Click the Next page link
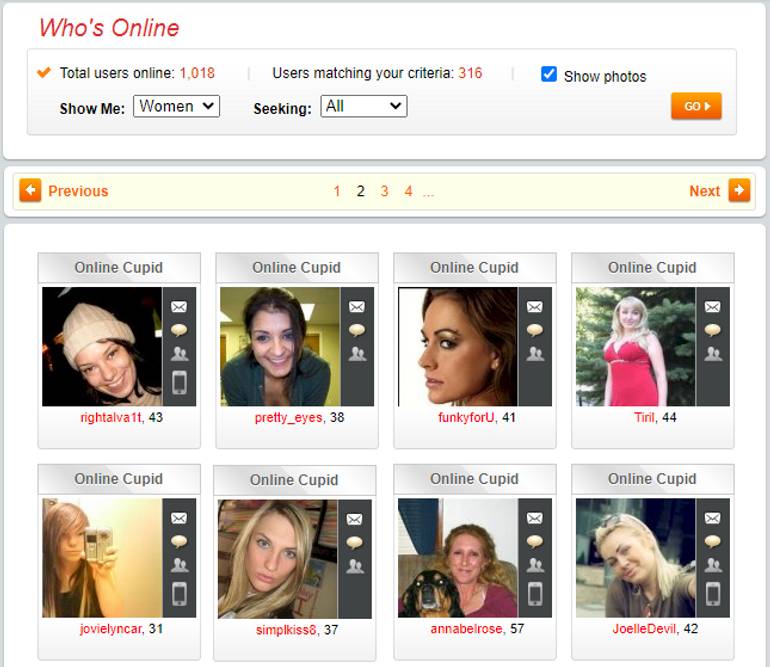 coord(704,191)
